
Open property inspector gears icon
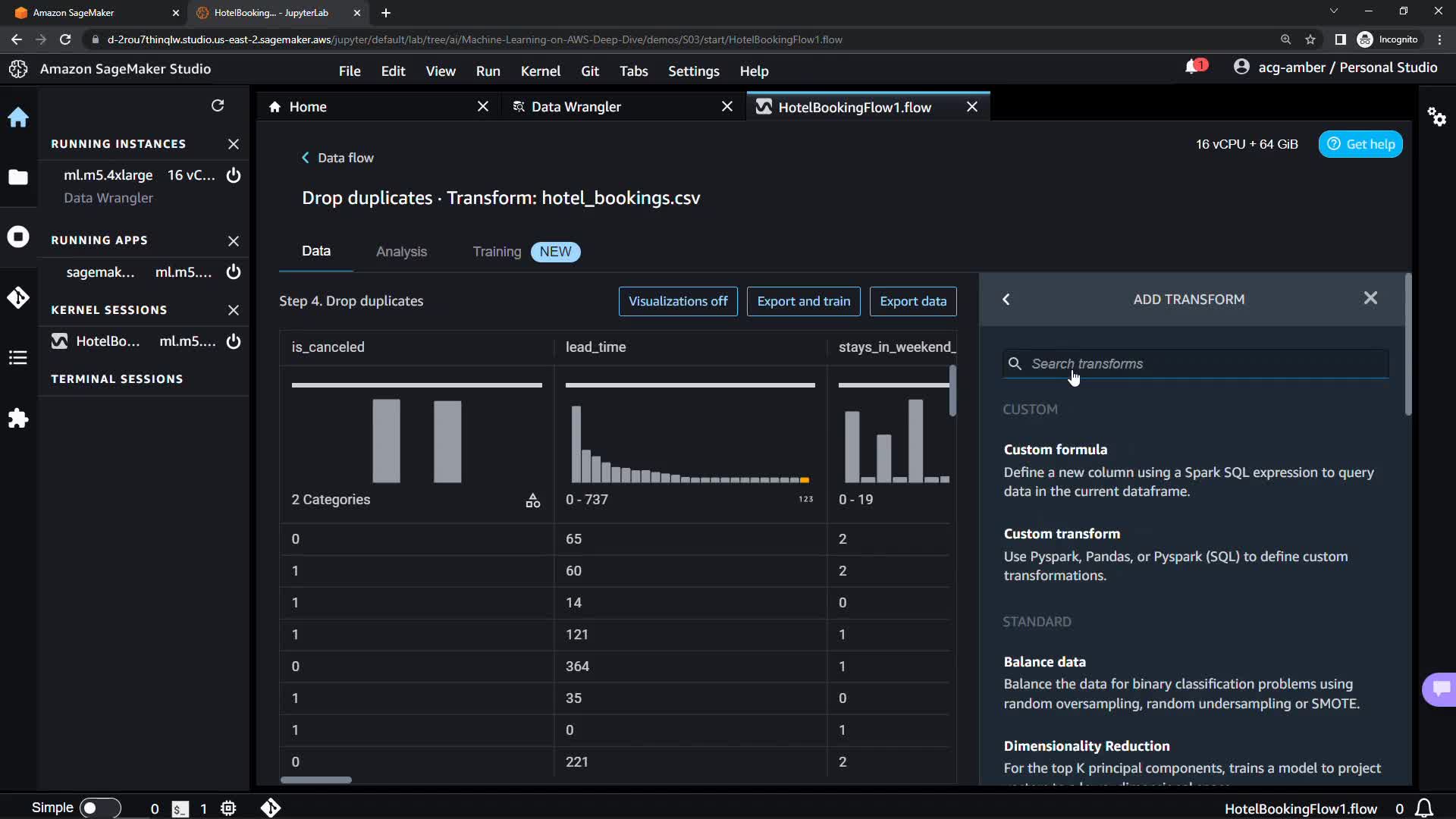click(x=1436, y=117)
